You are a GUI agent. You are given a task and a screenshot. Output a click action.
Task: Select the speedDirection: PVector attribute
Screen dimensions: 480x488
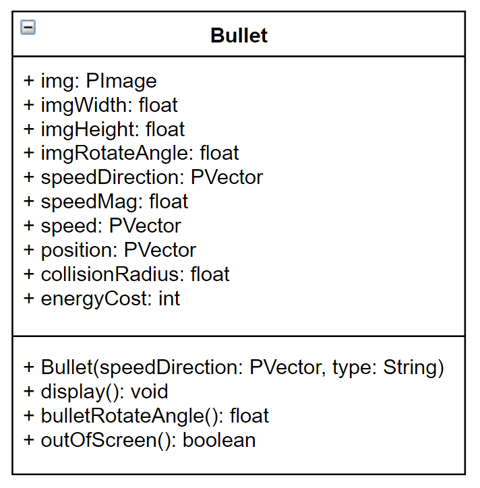pyautogui.click(x=143, y=177)
